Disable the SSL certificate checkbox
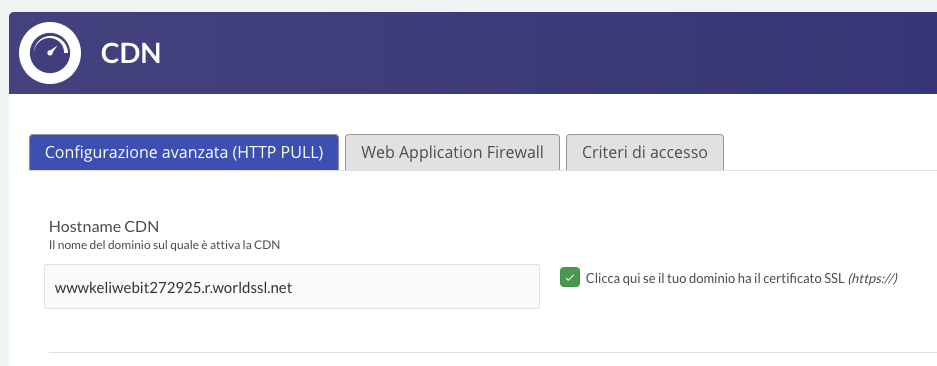The image size is (937, 366). [x=569, y=277]
